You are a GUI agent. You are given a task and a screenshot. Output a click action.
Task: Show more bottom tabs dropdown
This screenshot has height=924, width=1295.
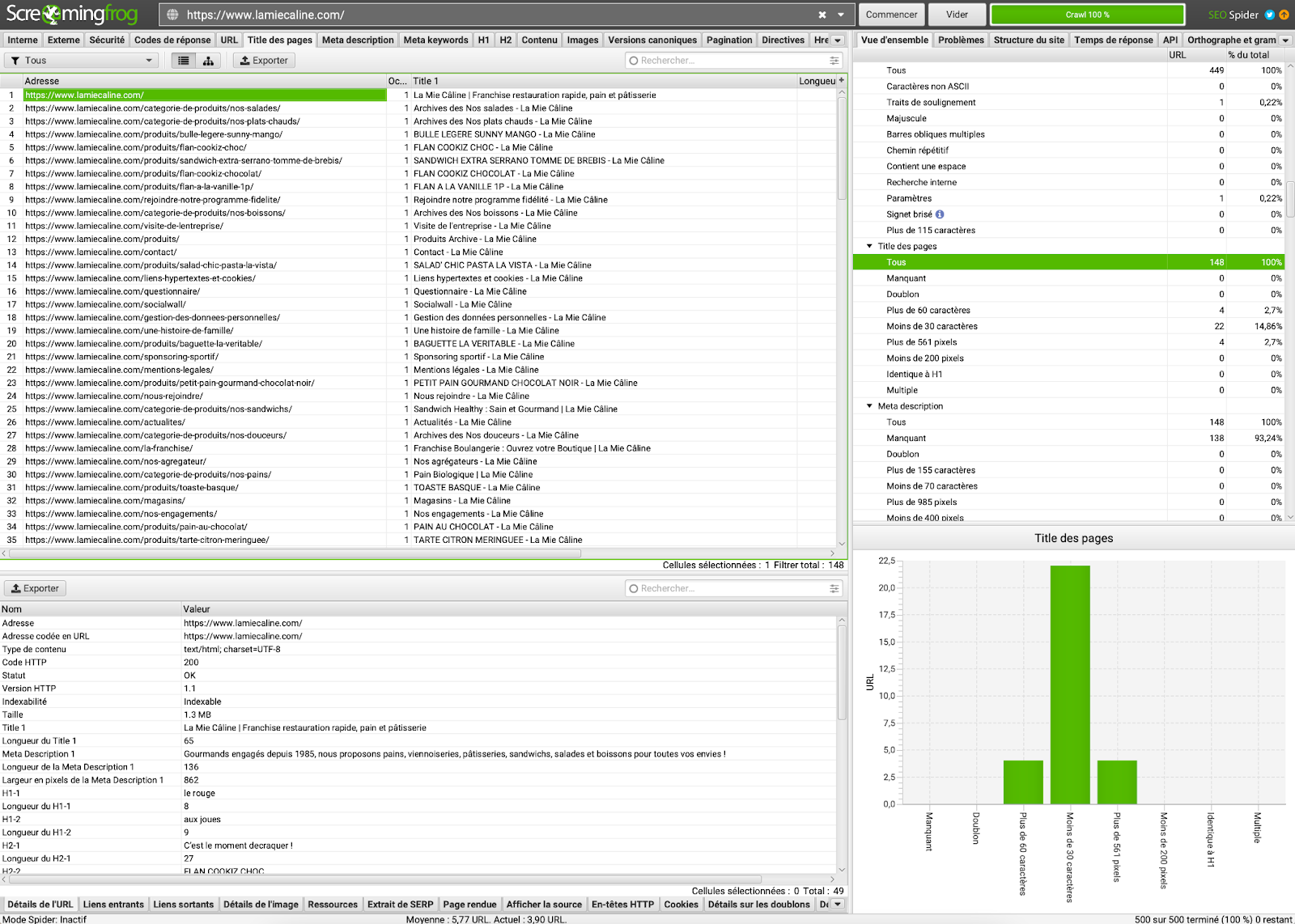[x=838, y=905]
